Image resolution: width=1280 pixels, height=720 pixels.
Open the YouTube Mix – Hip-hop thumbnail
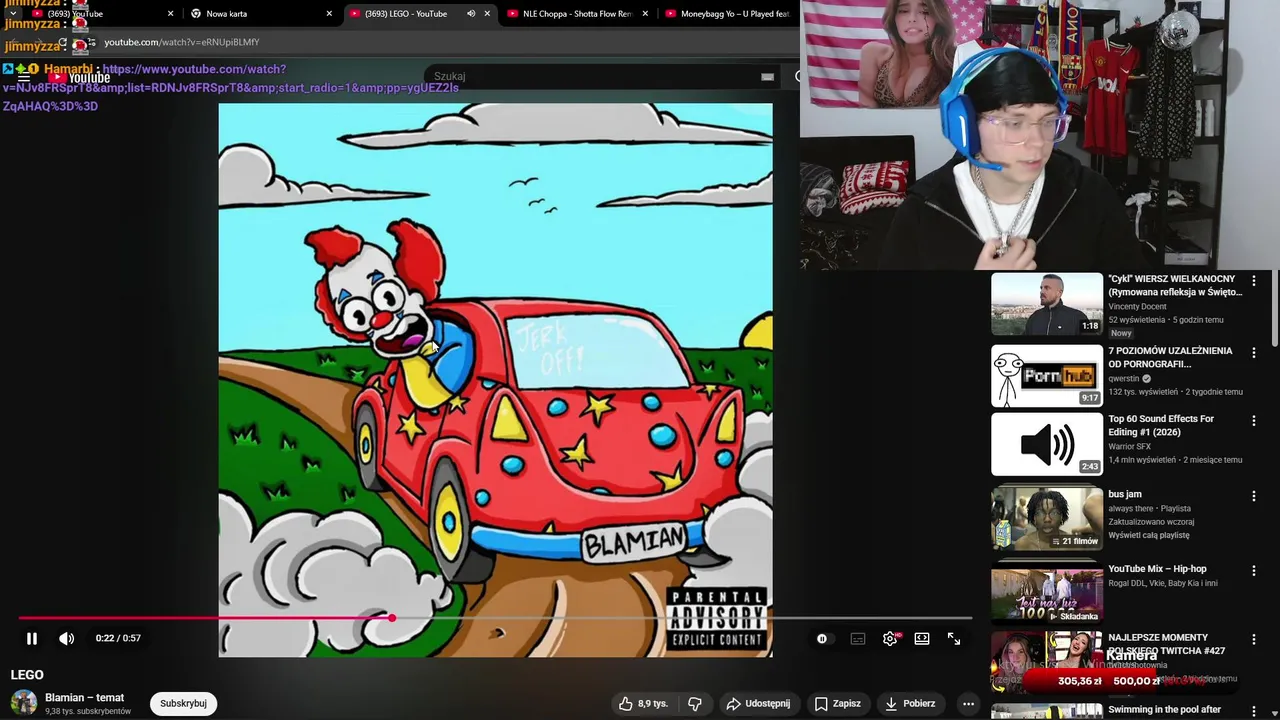click(x=1047, y=594)
